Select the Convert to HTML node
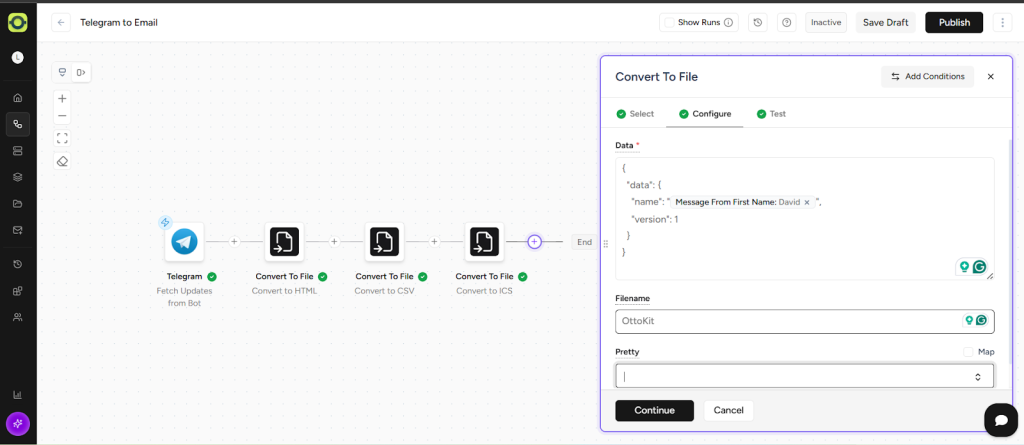This screenshot has height=445, width=1024. tap(284, 242)
